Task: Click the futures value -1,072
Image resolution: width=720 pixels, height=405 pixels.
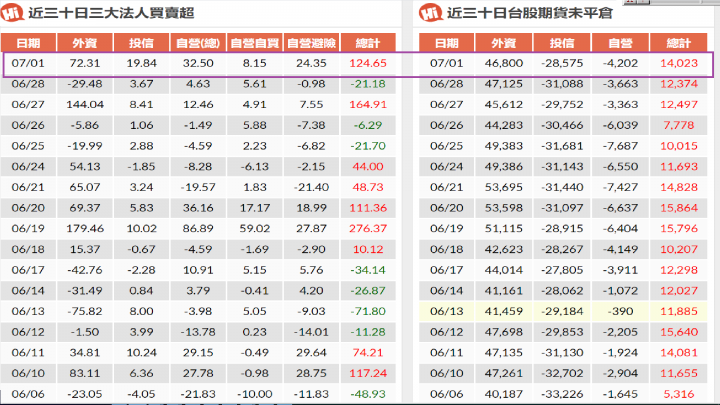Action: pyautogui.click(x=620, y=291)
